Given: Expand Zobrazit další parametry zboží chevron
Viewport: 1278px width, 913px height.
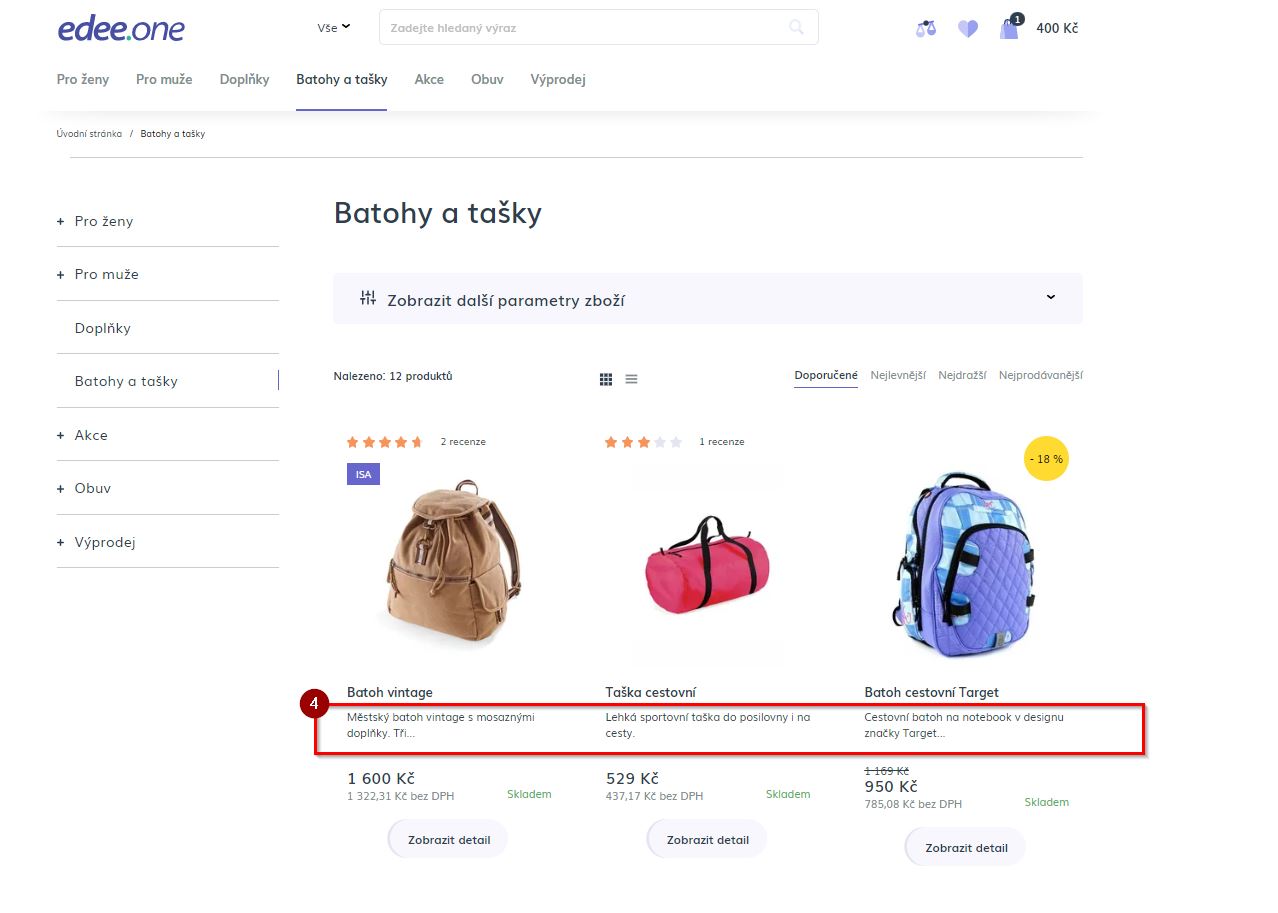Looking at the screenshot, I should [1050, 297].
